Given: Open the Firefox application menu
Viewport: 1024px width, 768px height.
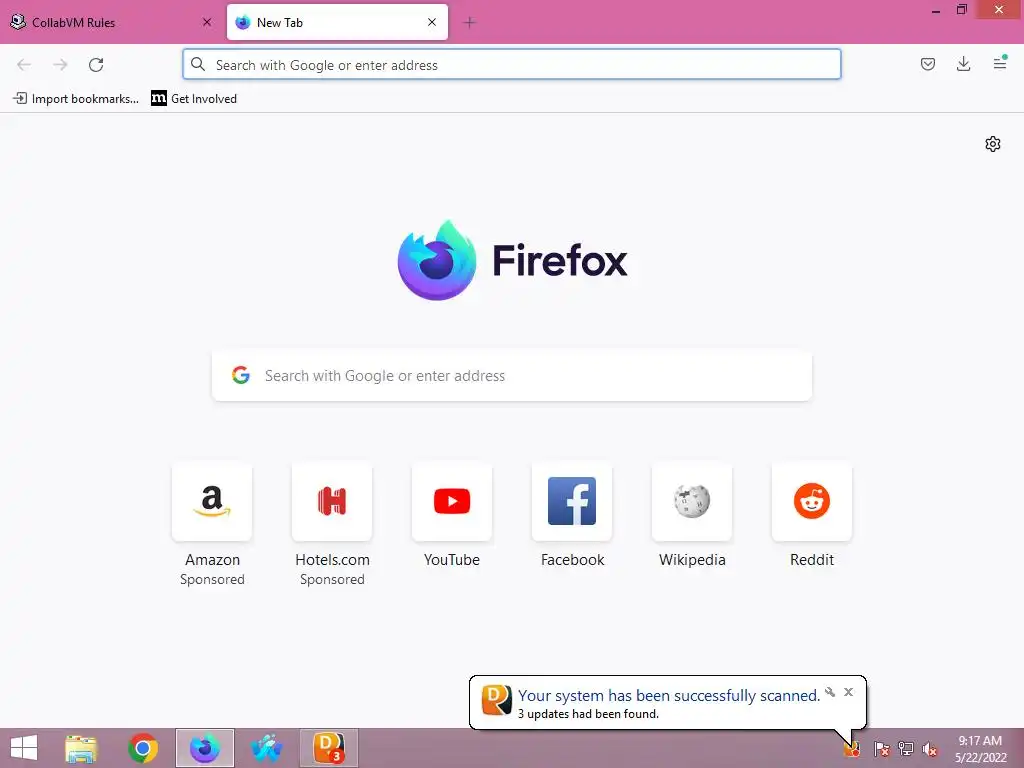Looking at the screenshot, I should tap(1000, 63).
